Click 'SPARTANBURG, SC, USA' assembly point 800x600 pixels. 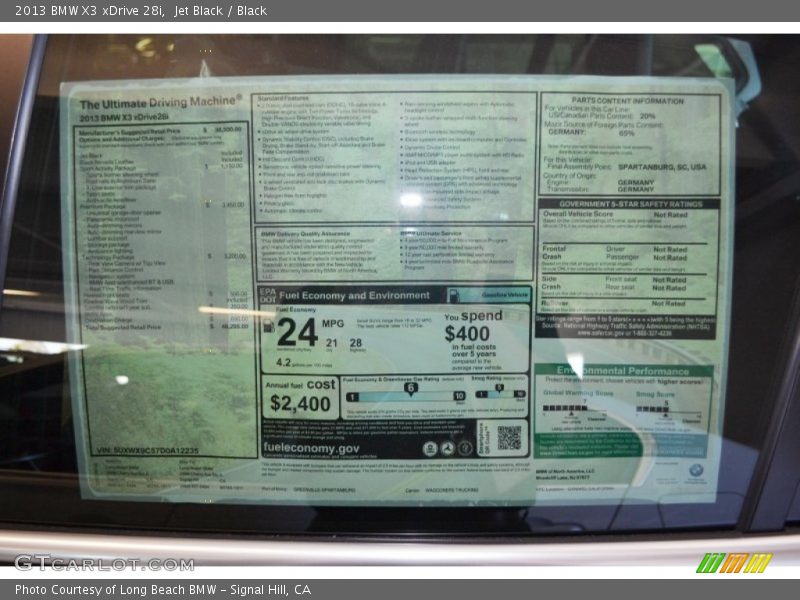pyautogui.click(x=662, y=167)
